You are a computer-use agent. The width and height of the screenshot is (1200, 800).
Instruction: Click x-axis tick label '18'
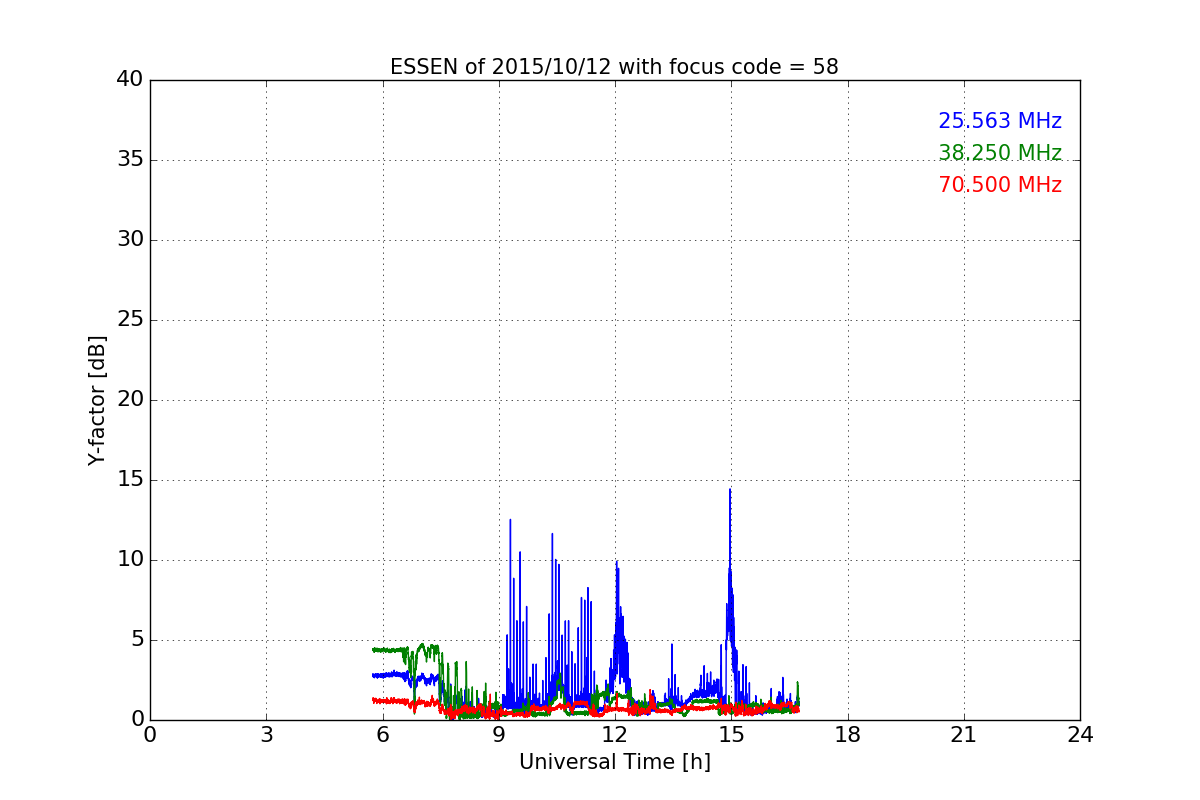click(x=848, y=735)
